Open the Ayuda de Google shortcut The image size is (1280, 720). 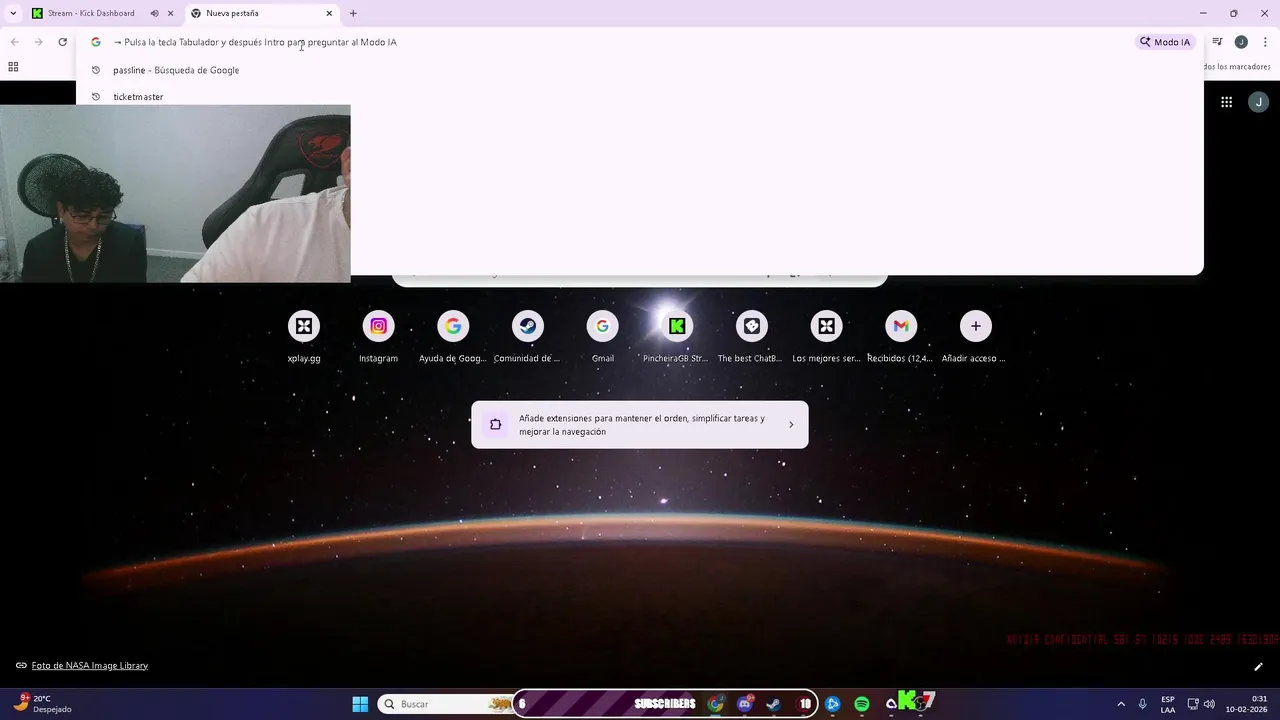pyautogui.click(x=453, y=337)
